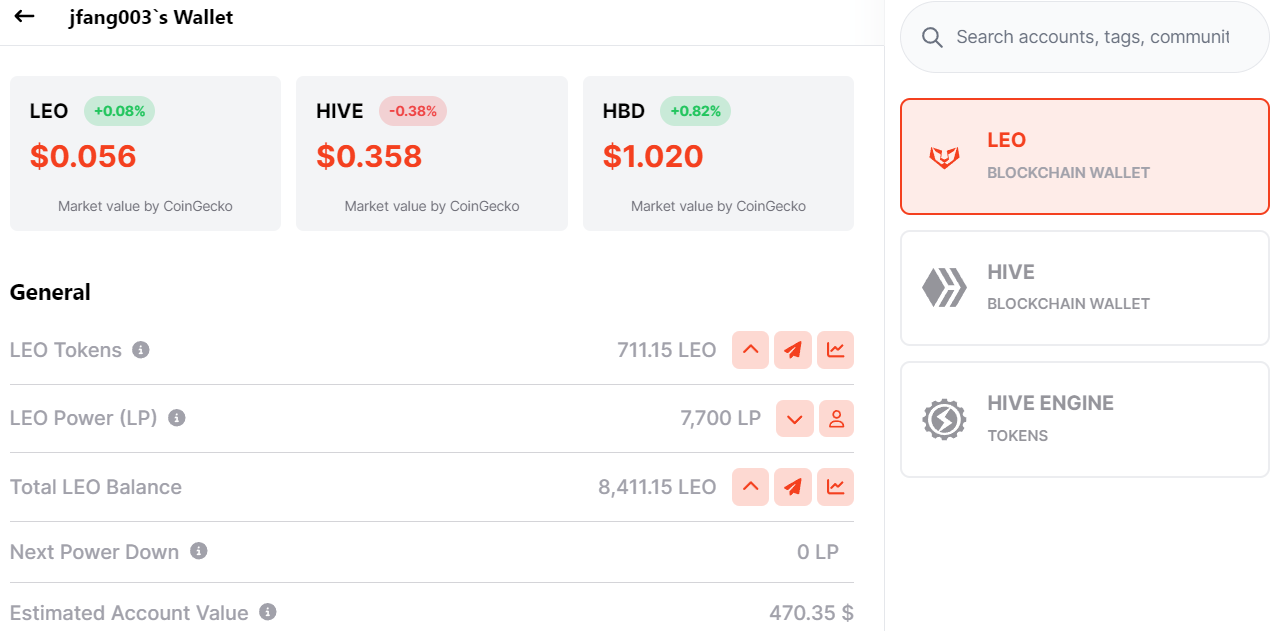Click the power-up arrow in LEO Tokens row
This screenshot has width=1273, height=631.
point(751,350)
